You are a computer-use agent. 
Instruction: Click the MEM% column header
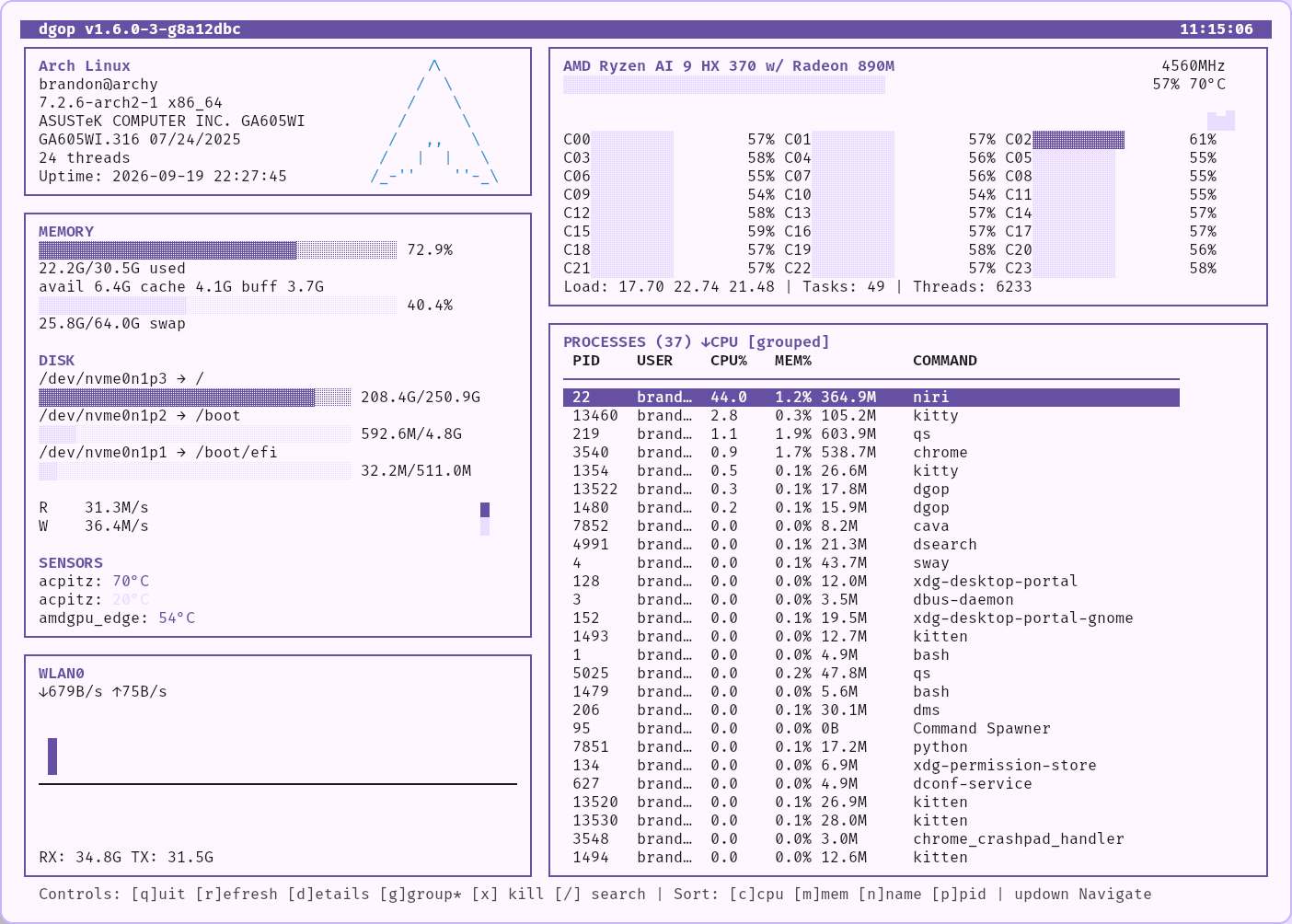pos(793,361)
